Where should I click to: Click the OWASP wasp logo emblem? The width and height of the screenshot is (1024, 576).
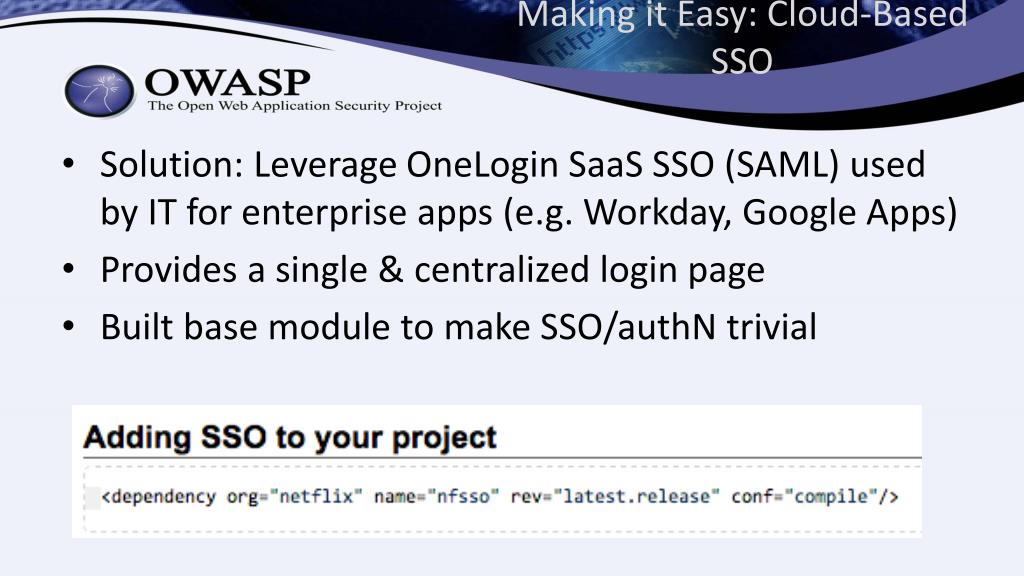pyautogui.click(x=99, y=91)
